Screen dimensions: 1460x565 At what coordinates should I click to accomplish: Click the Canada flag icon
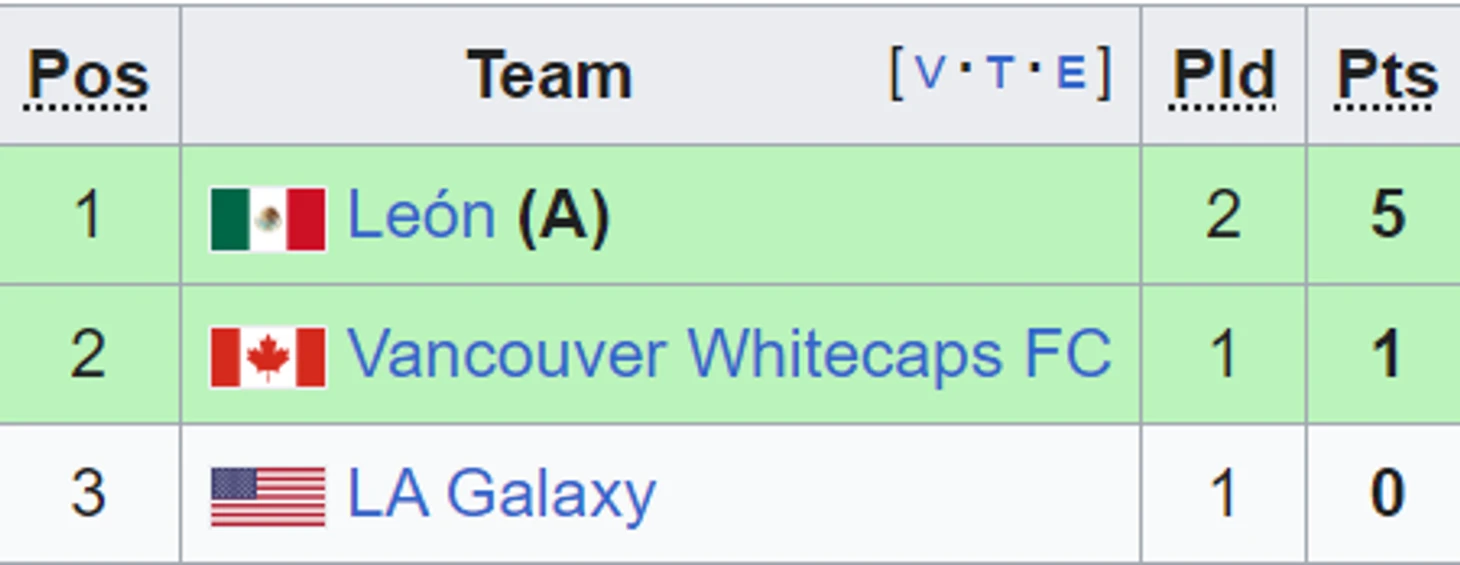[x=268, y=357]
